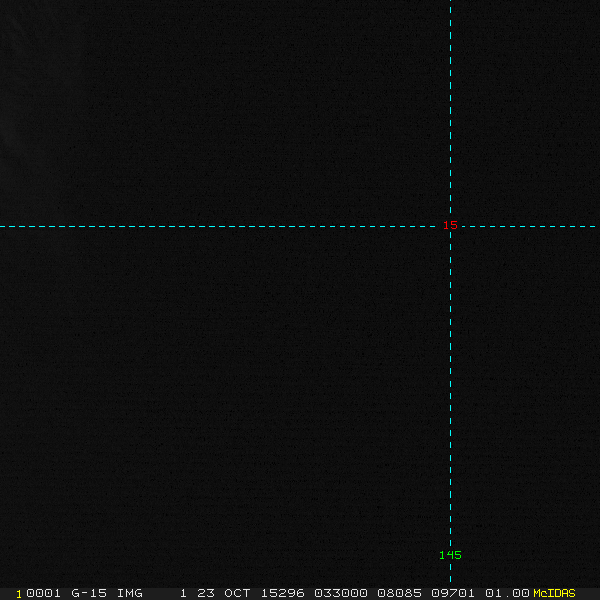Click the green 145 longitude label
This screenshot has height=600, width=600.
pos(450,555)
